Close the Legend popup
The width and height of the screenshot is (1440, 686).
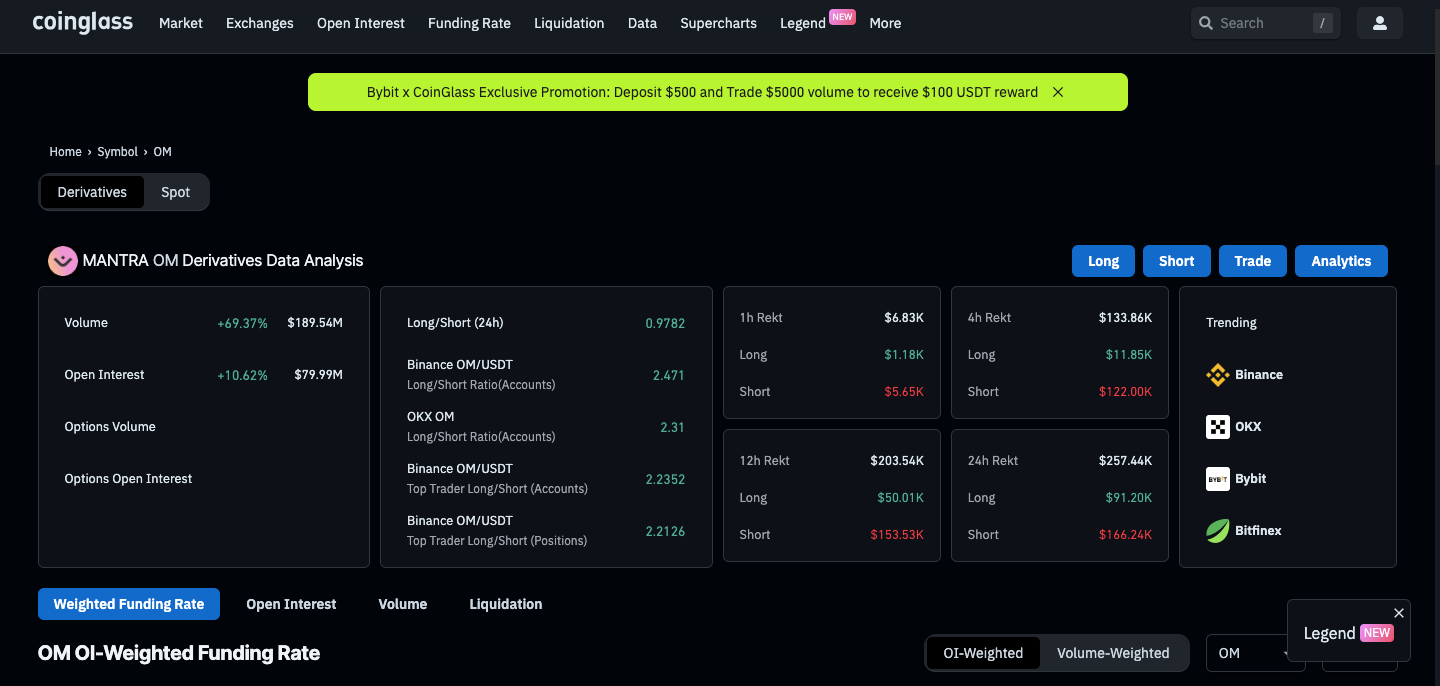tap(1398, 613)
